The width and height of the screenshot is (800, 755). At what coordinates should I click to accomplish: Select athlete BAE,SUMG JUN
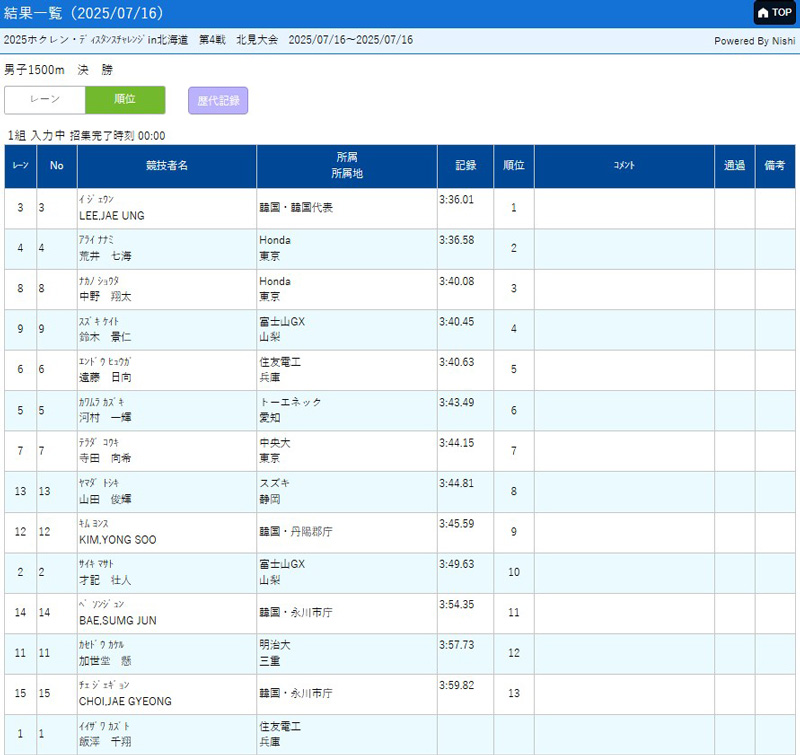pyautogui.click(x=118, y=620)
